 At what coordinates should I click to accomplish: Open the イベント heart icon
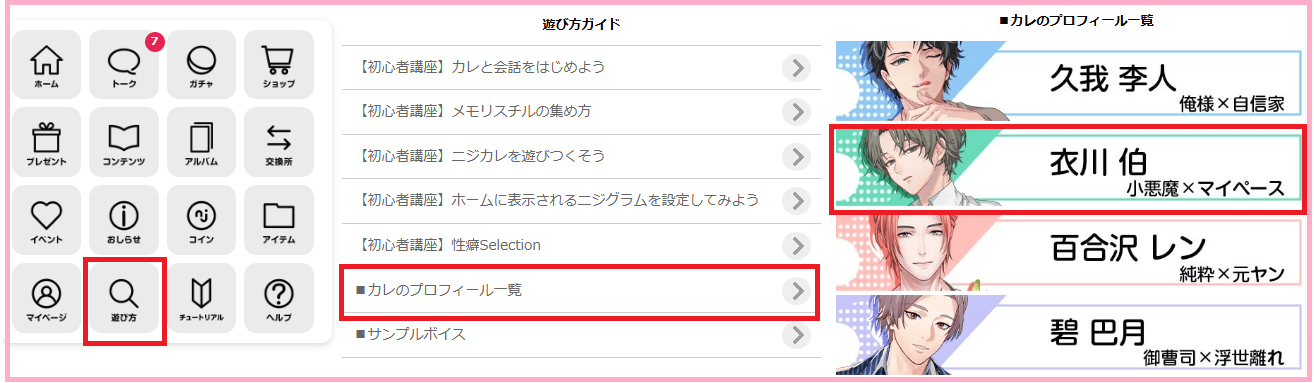click(x=47, y=220)
